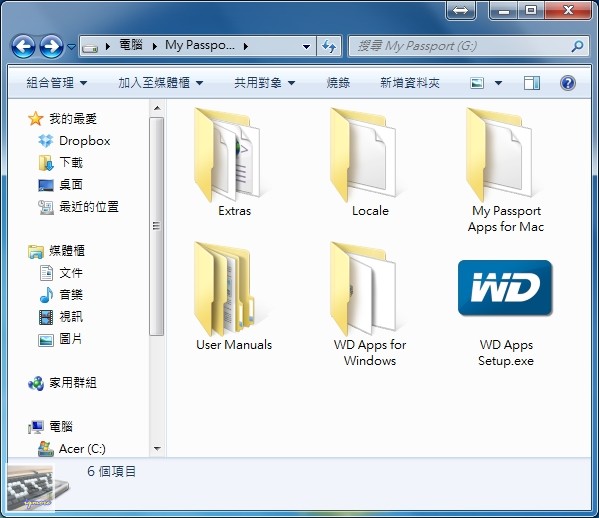Open the 組合管理 menu
This screenshot has height=518, width=599.
tap(57, 83)
